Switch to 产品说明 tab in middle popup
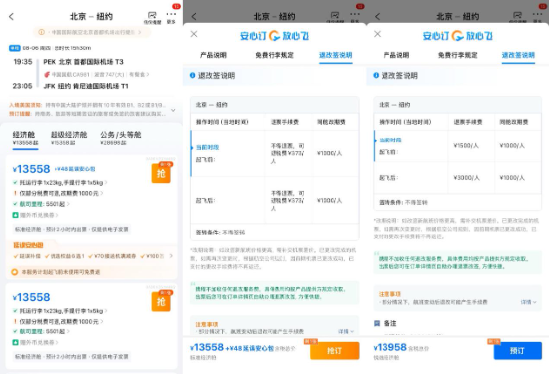Screen dimensions: 550x375 (x=213, y=55)
